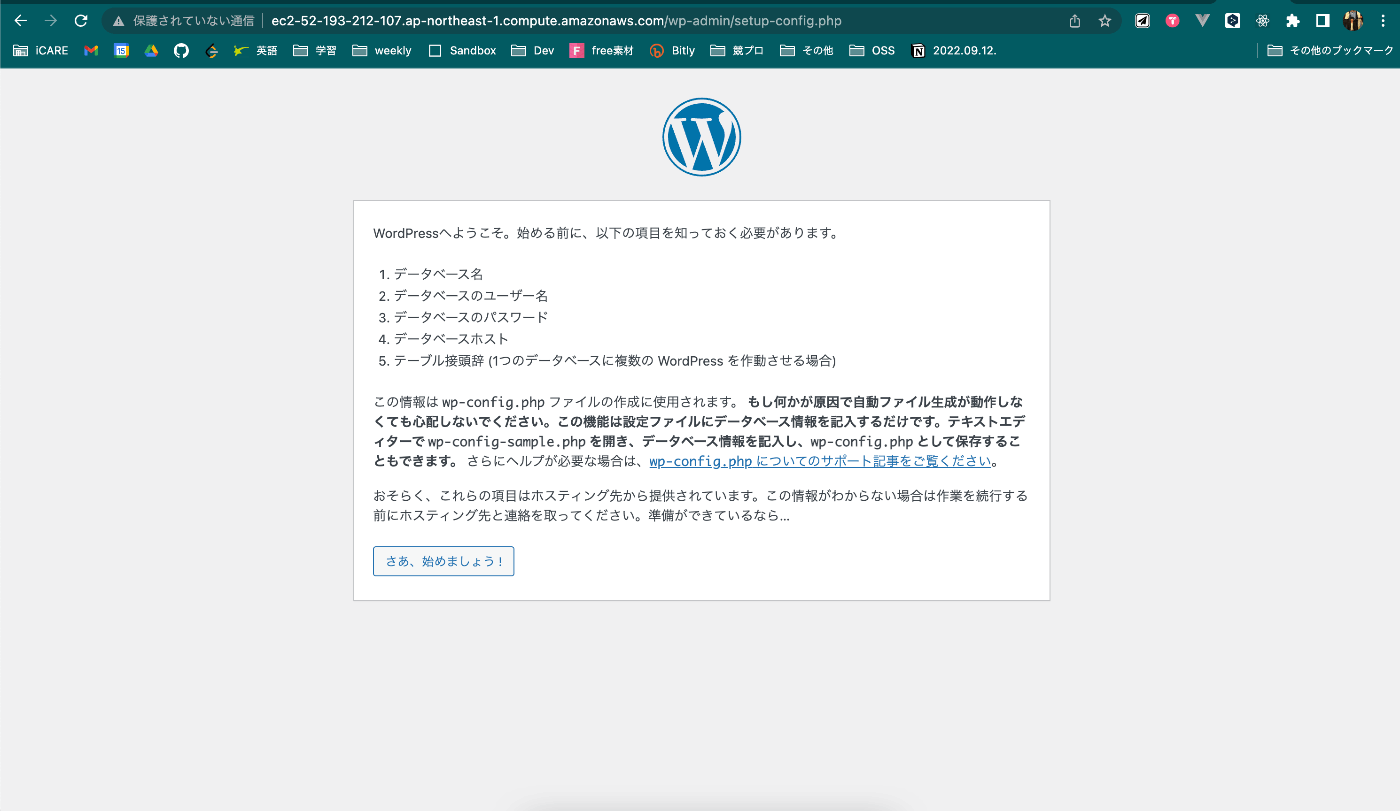
Task: Bookmark this page with the star icon
Action: (1105, 20)
